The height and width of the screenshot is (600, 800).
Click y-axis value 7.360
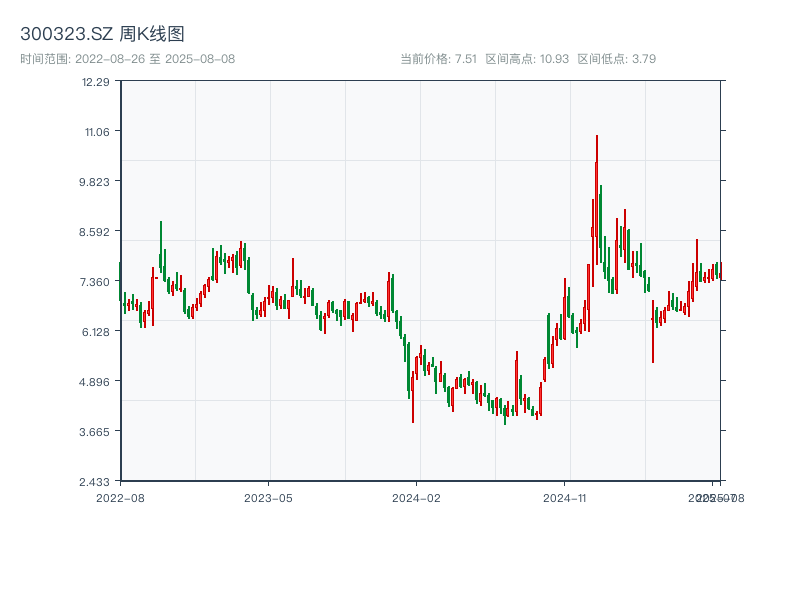(x=94, y=282)
